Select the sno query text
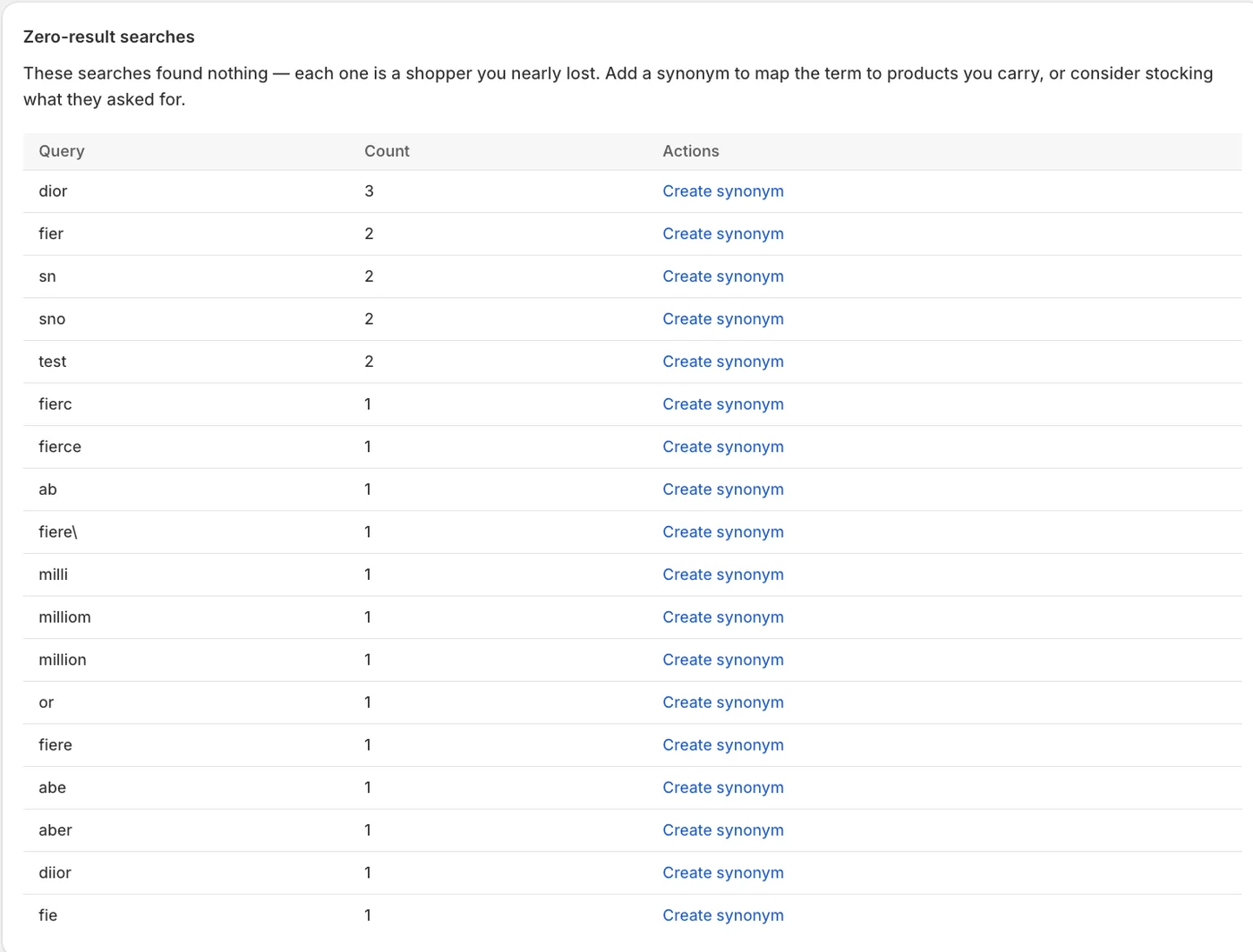Screen dimensions: 1253x952 pyautogui.click(x=52, y=319)
